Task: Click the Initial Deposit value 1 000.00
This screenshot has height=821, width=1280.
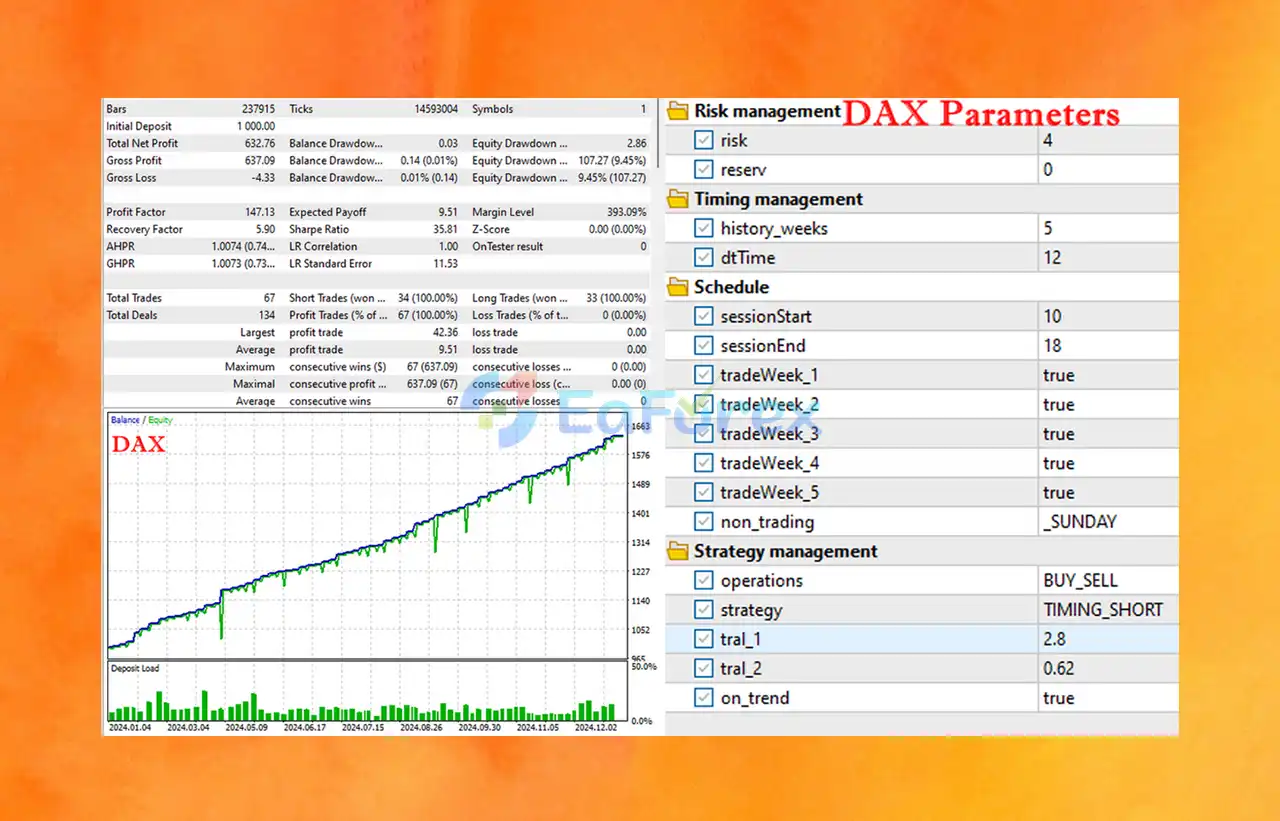Action: point(256,127)
